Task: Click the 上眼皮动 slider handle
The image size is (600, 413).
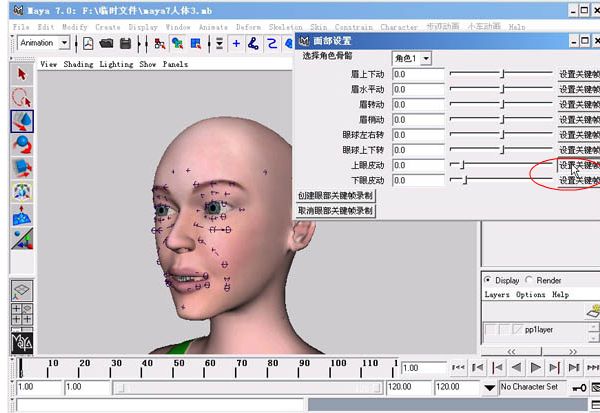Action: (x=462, y=165)
